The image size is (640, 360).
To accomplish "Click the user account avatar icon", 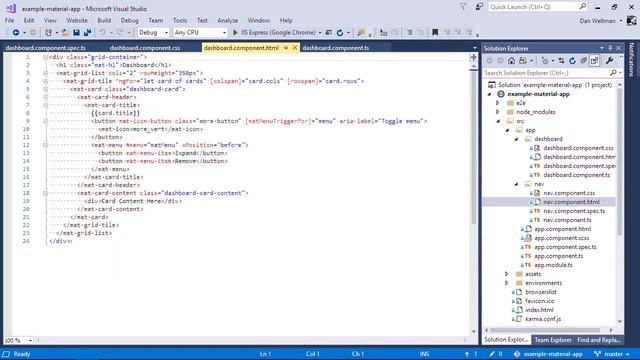I will tap(631, 20).
